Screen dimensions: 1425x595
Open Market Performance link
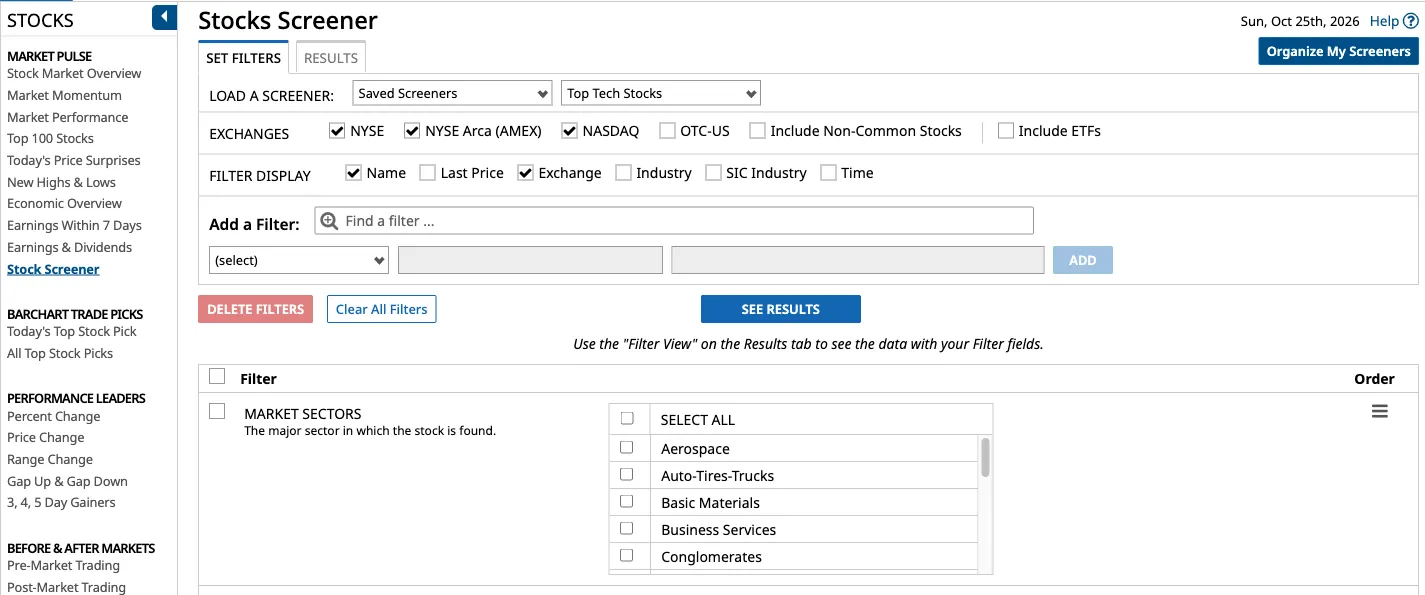pyautogui.click(x=68, y=117)
